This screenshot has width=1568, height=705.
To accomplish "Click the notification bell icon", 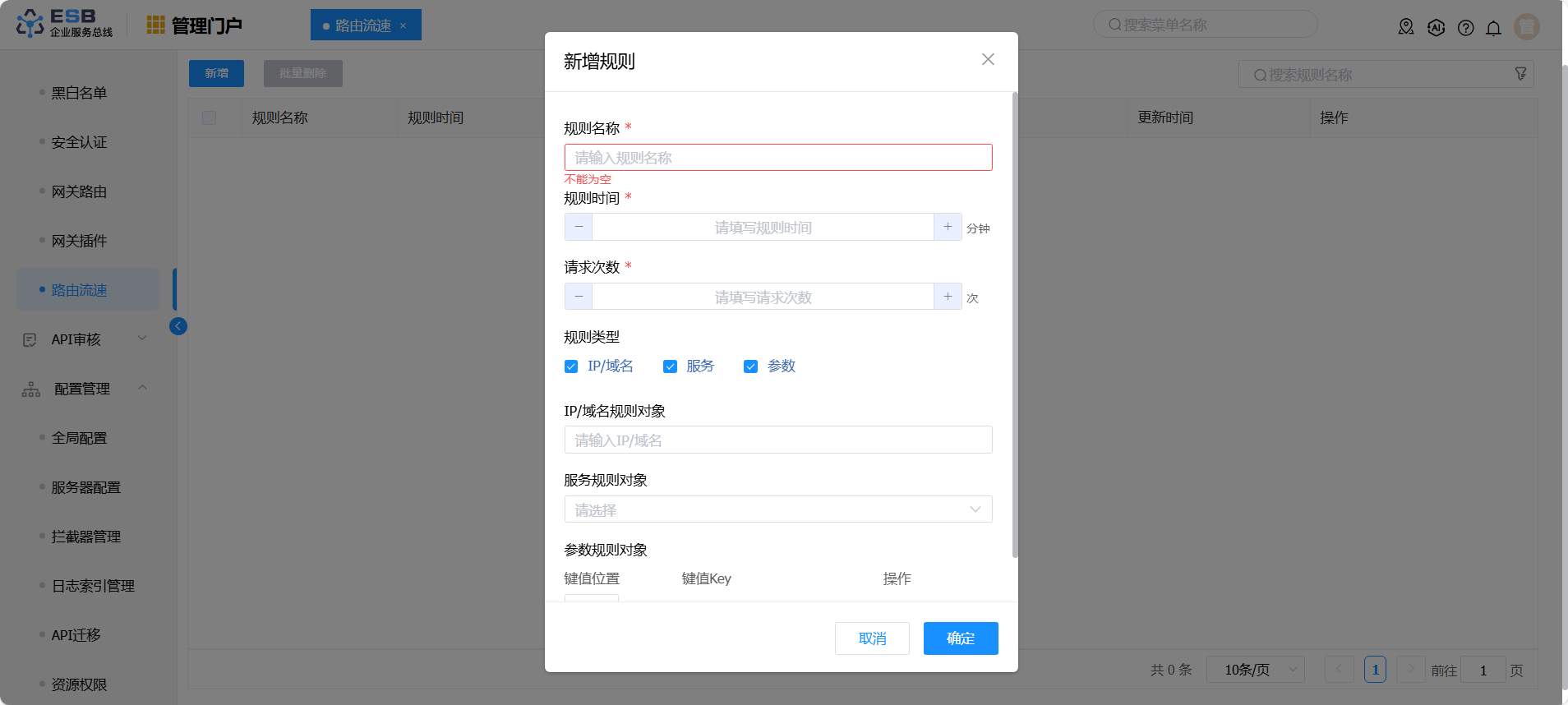I will click(x=1493, y=28).
